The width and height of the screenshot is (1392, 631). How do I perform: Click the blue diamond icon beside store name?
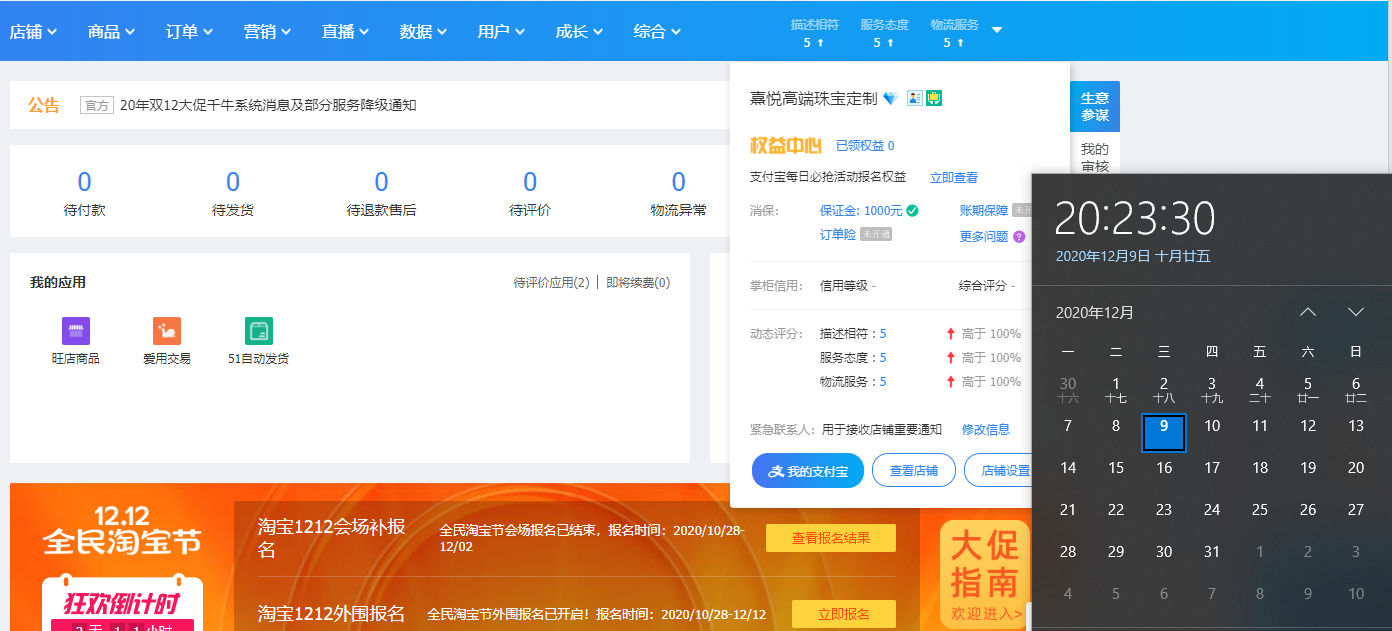coord(891,98)
